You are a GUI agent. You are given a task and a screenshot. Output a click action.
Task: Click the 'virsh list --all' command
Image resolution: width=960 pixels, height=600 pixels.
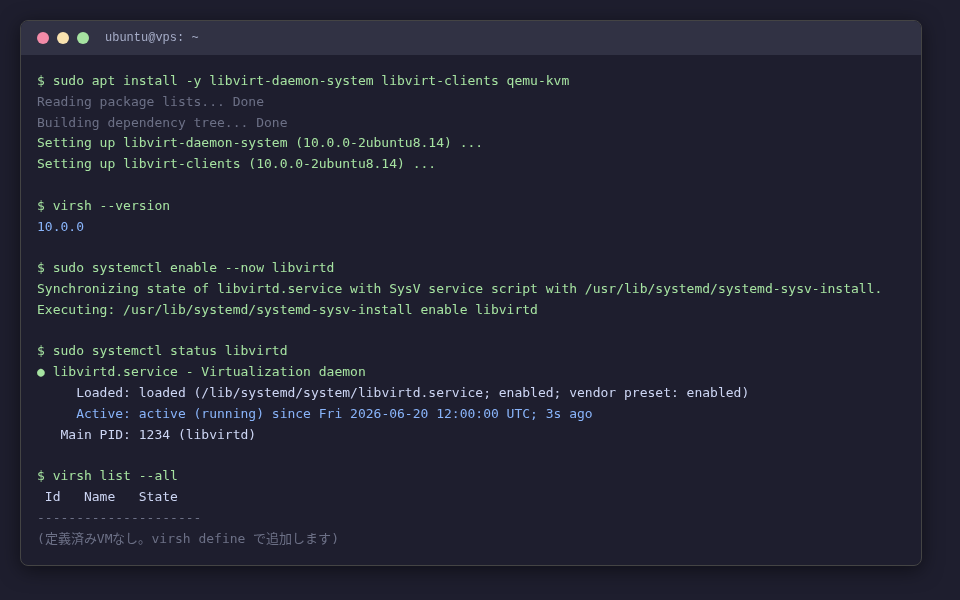point(107,476)
